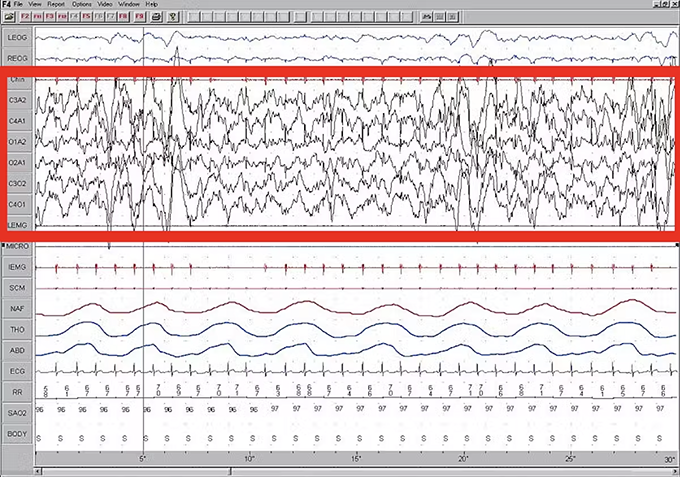Select the LEOG channel label
Viewport: 680px width, 477px height.
click(x=17, y=38)
